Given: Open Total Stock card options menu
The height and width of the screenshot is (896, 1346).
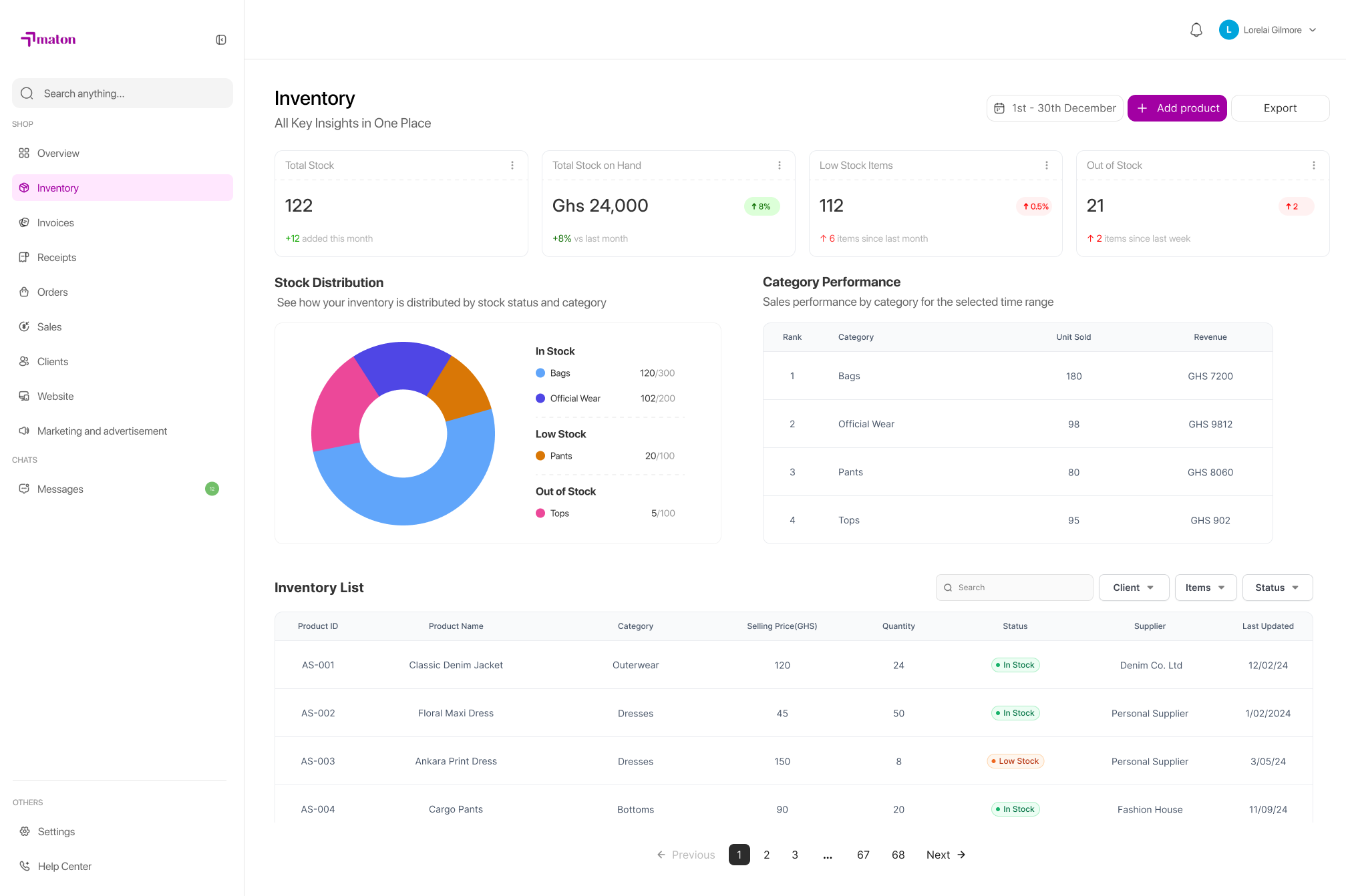Looking at the screenshot, I should pyautogui.click(x=512, y=166).
